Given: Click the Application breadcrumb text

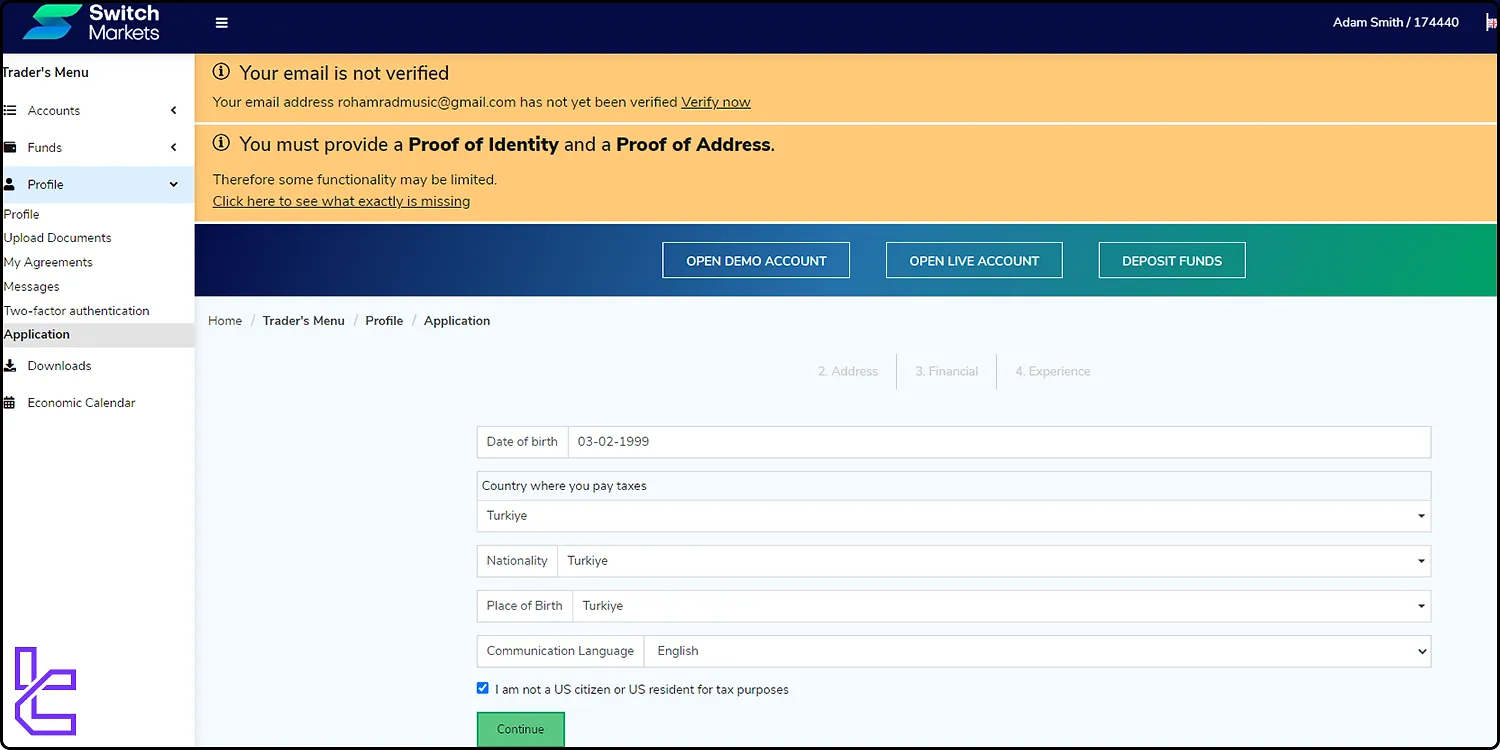Looking at the screenshot, I should (x=457, y=321).
